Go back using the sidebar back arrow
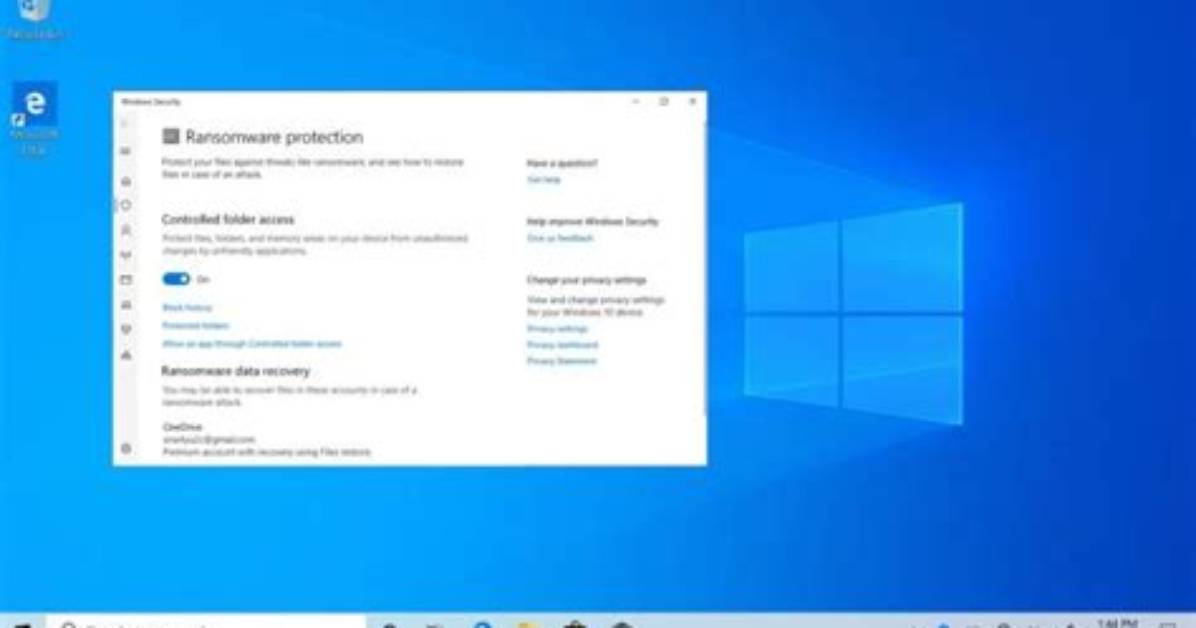 tap(125, 124)
